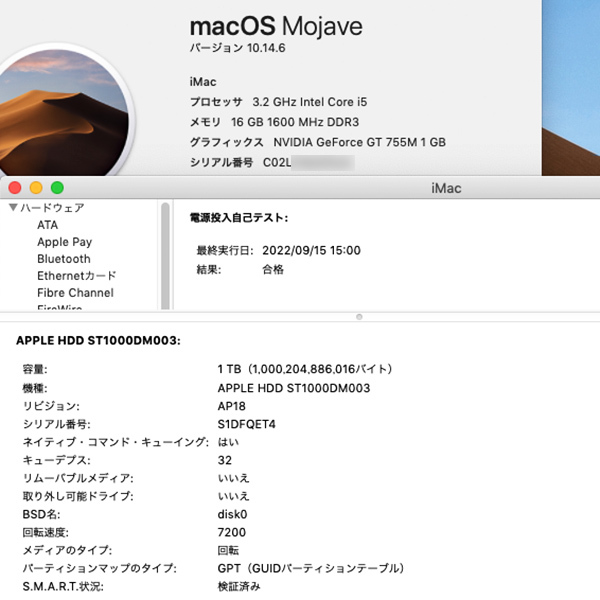
Task: Click the test result 合格
Action: tap(273, 269)
